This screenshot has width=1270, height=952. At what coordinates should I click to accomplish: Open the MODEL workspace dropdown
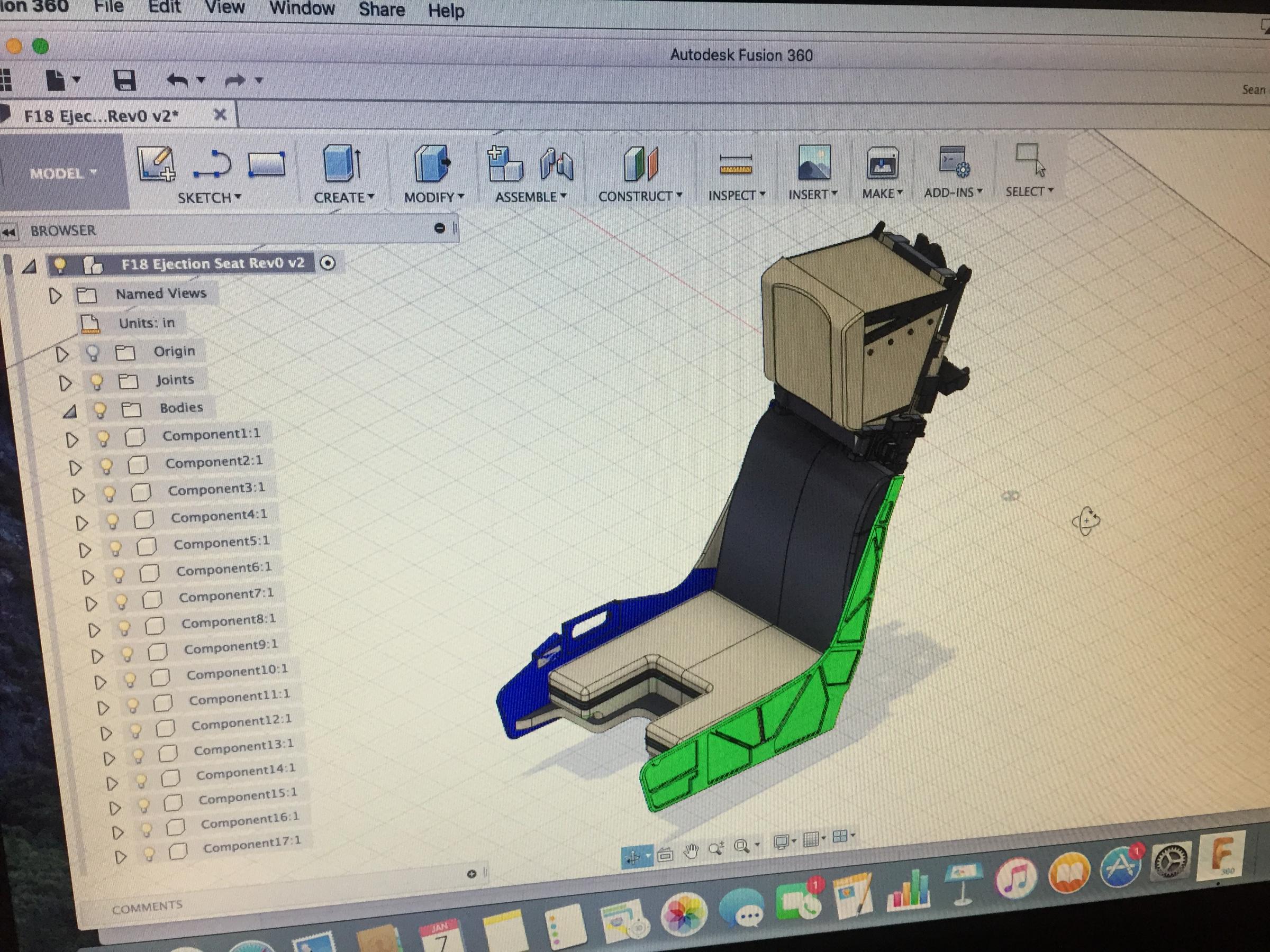(63, 173)
